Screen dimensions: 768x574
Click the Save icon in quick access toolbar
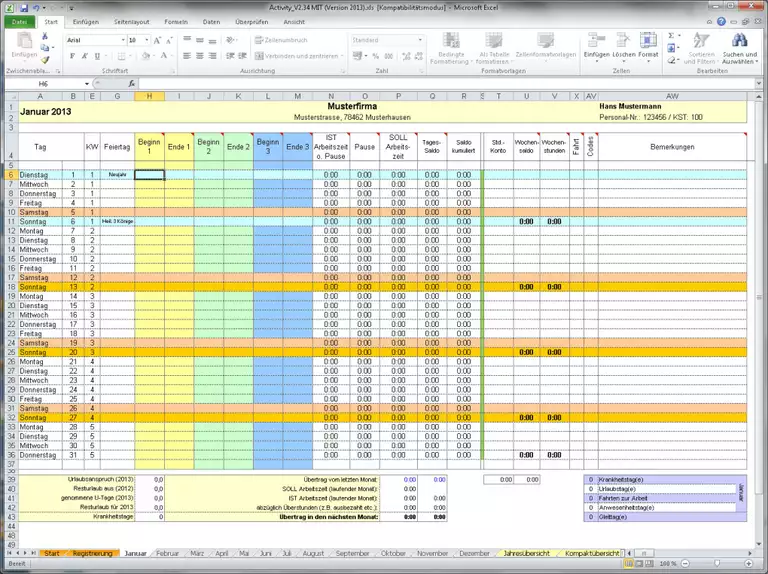point(22,7)
